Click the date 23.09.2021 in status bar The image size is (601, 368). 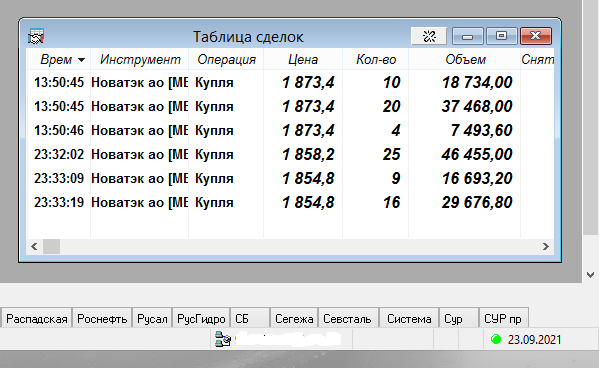[534, 340]
